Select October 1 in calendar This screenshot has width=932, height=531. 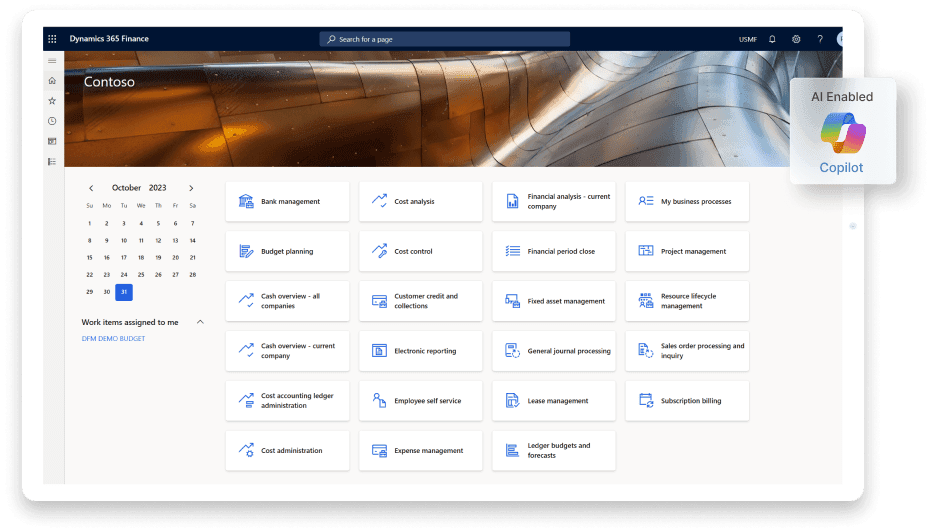tap(90, 224)
